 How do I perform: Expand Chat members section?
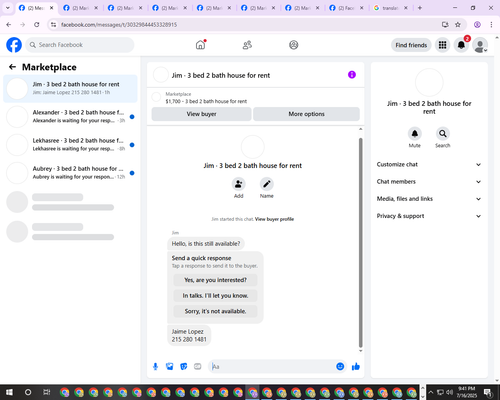(429, 182)
